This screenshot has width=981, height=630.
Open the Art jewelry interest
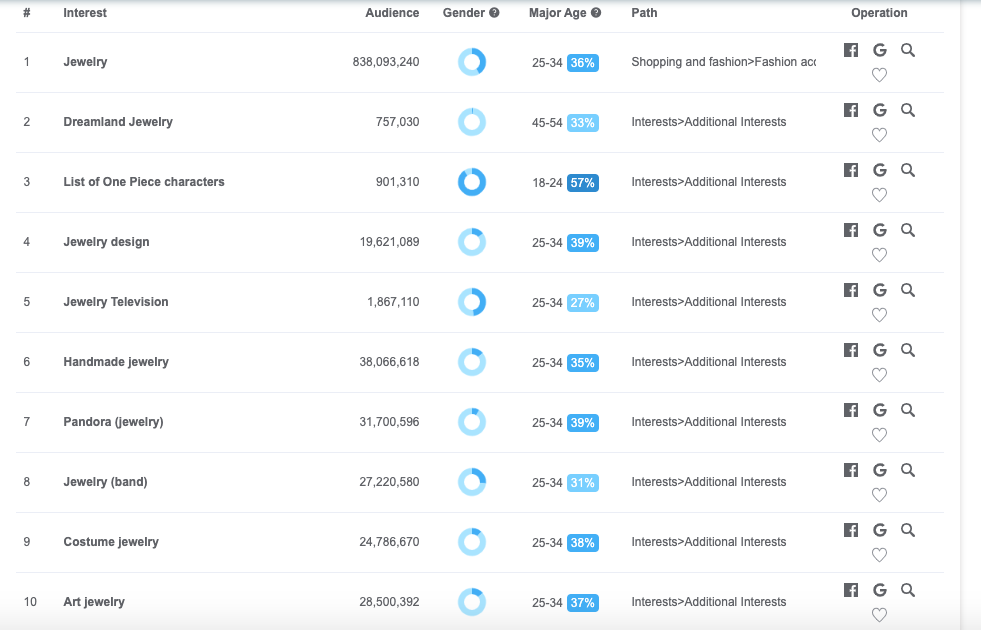coord(94,602)
